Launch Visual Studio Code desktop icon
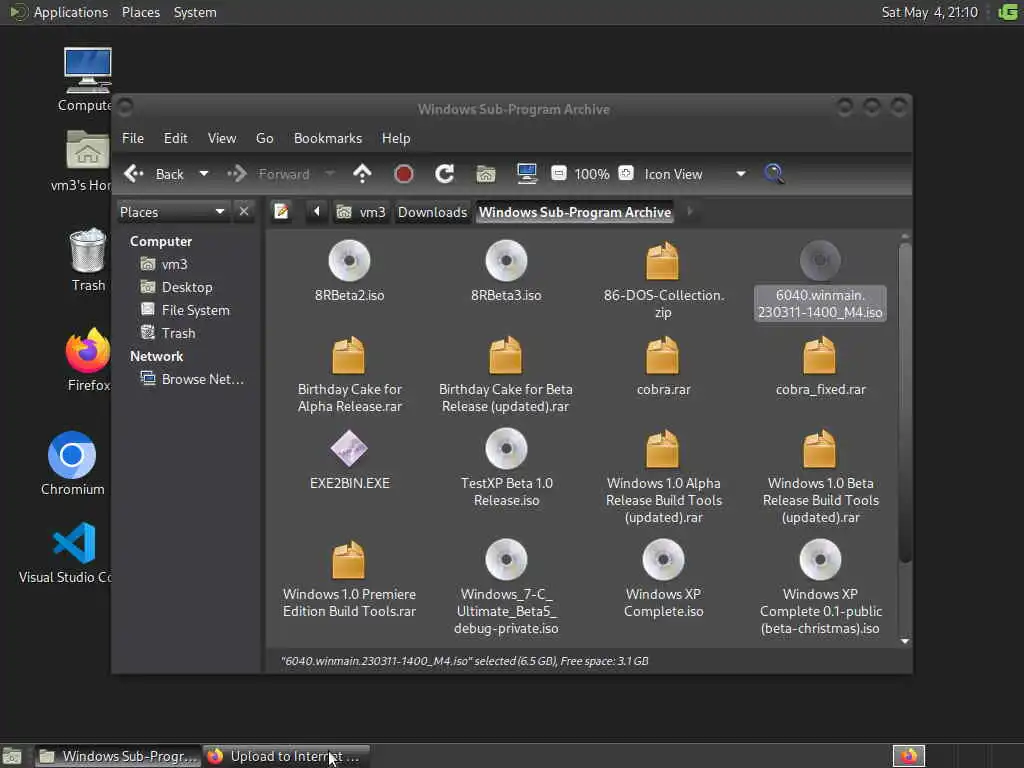Screen dimensions: 1024x768 [x=67, y=552]
